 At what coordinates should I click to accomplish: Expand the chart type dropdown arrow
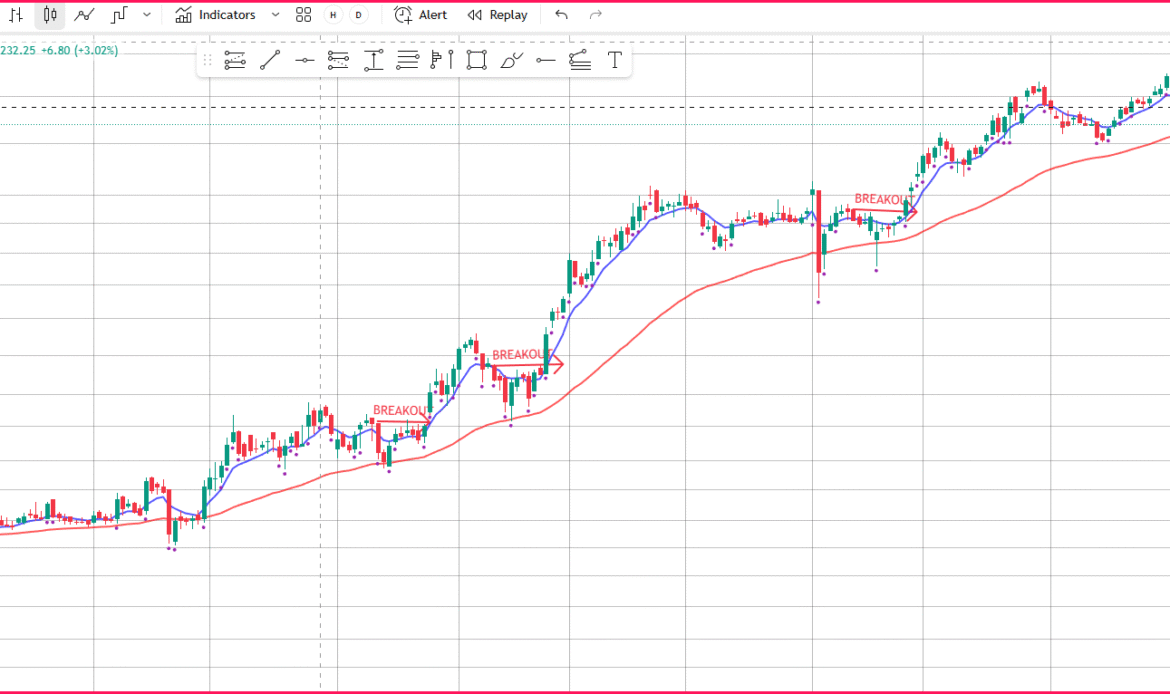pos(147,15)
